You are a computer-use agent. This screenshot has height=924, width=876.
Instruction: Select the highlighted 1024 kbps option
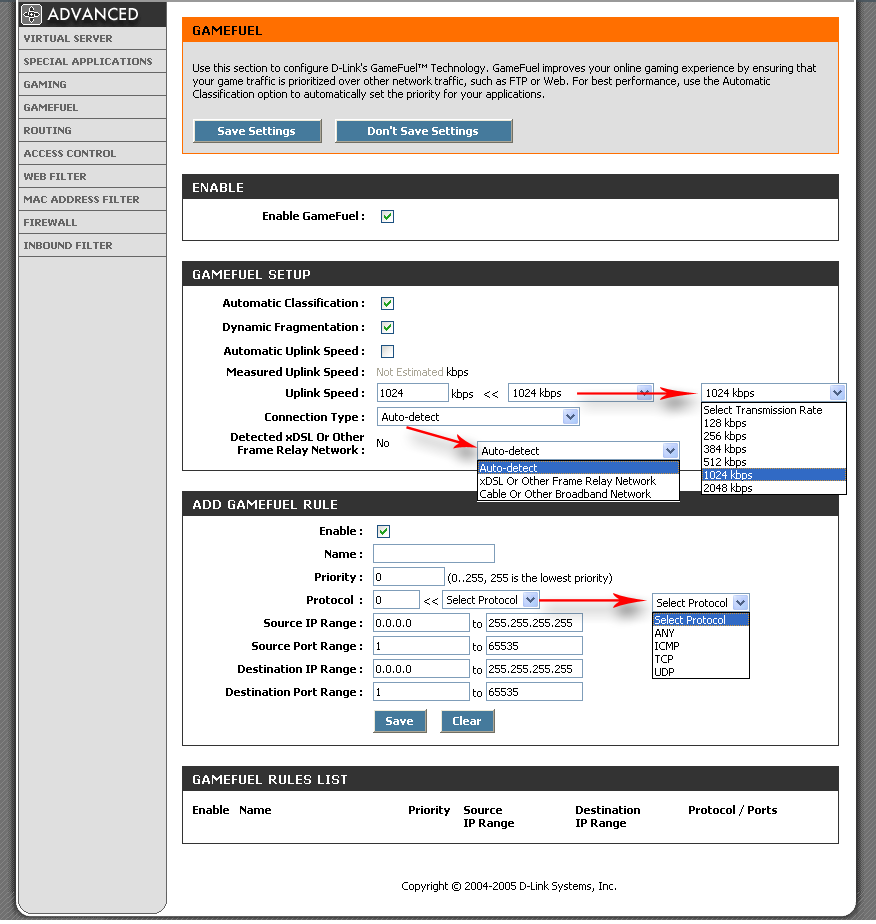773,475
